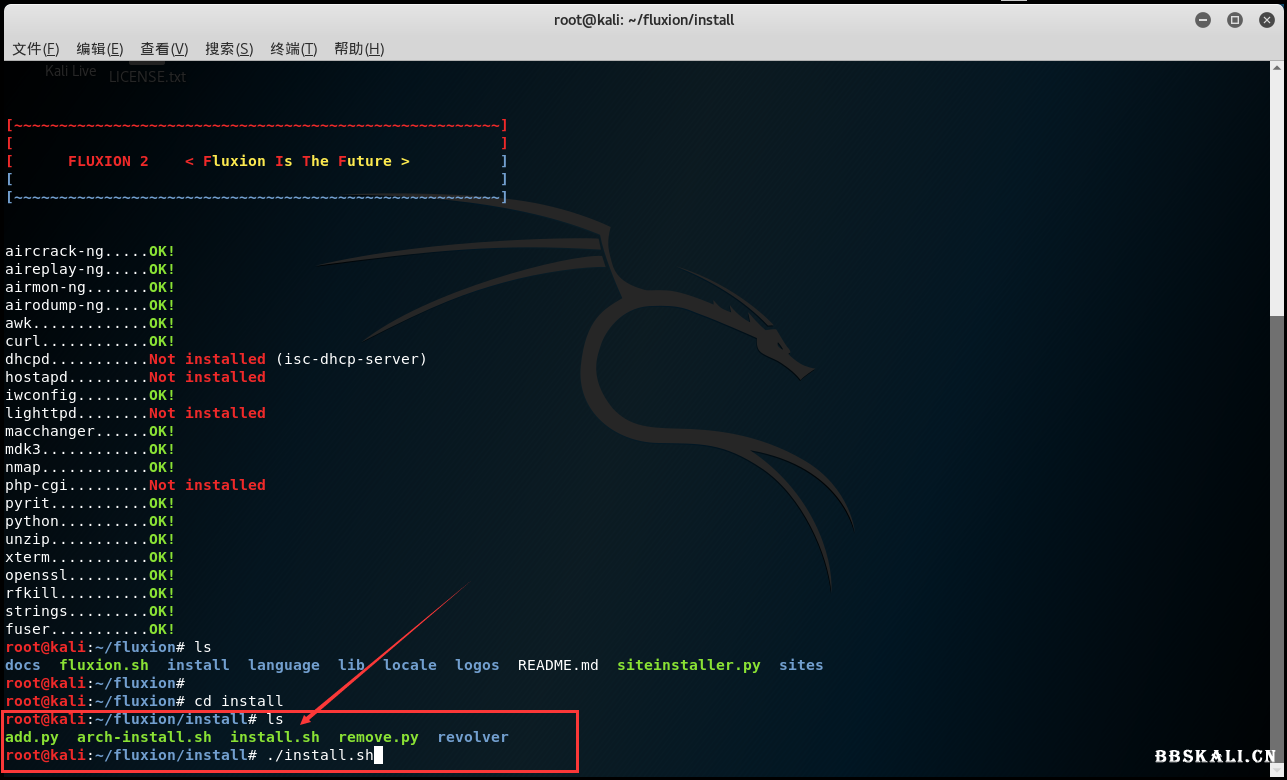Screen dimensions: 1287x780
Task: Click the 'FLUXION 2' banner title
Action: click(108, 161)
